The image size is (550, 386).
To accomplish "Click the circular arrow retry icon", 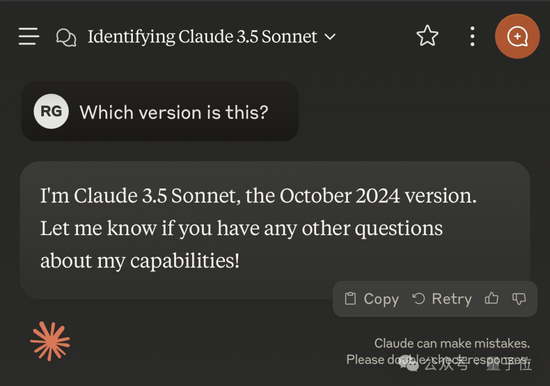I will click(x=418, y=299).
